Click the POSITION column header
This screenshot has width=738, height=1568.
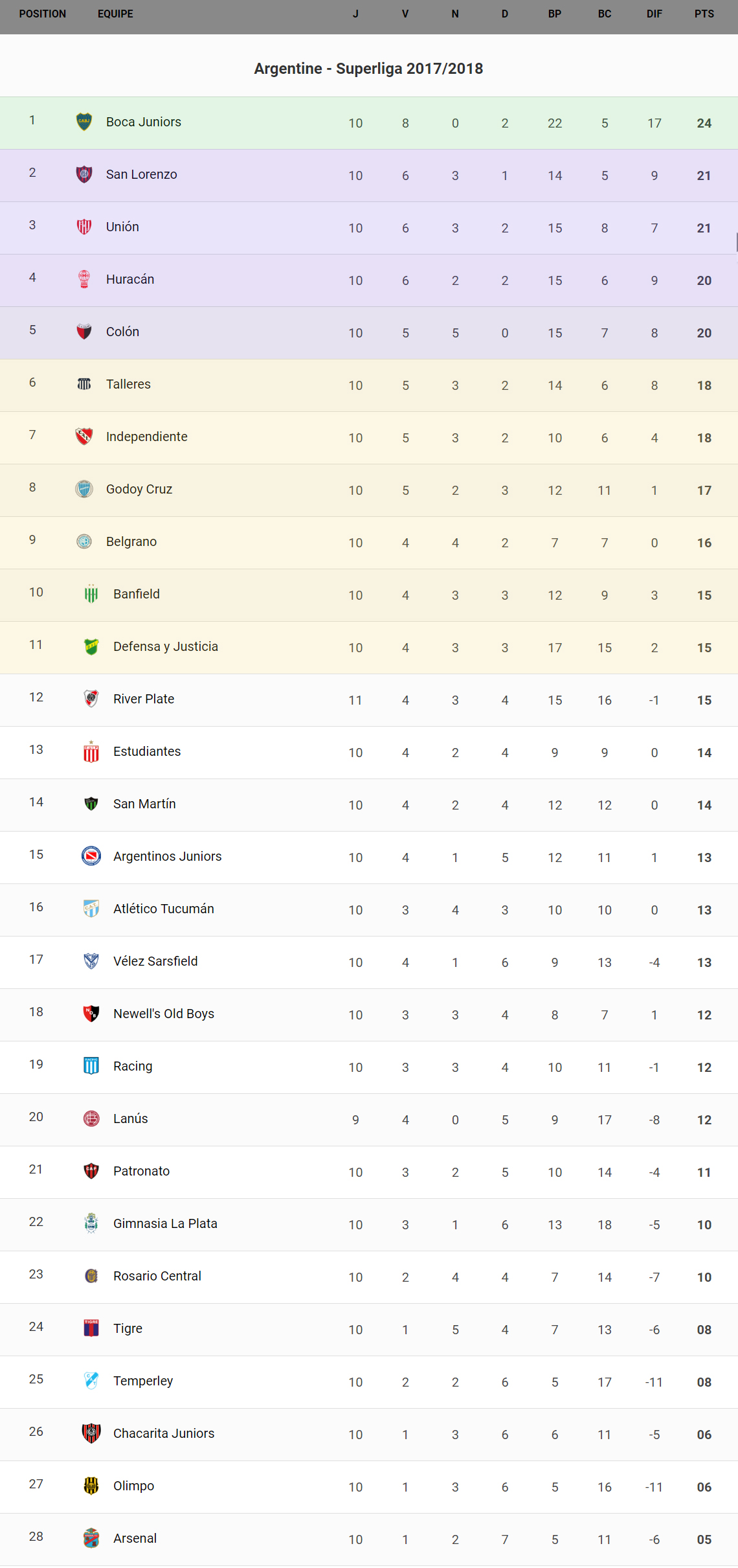(x=43, y=14)
